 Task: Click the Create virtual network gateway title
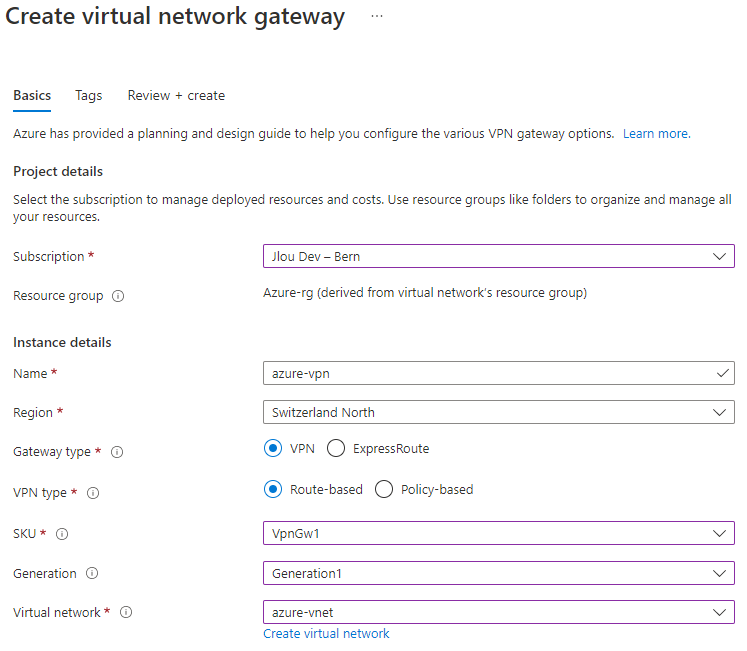175,17
